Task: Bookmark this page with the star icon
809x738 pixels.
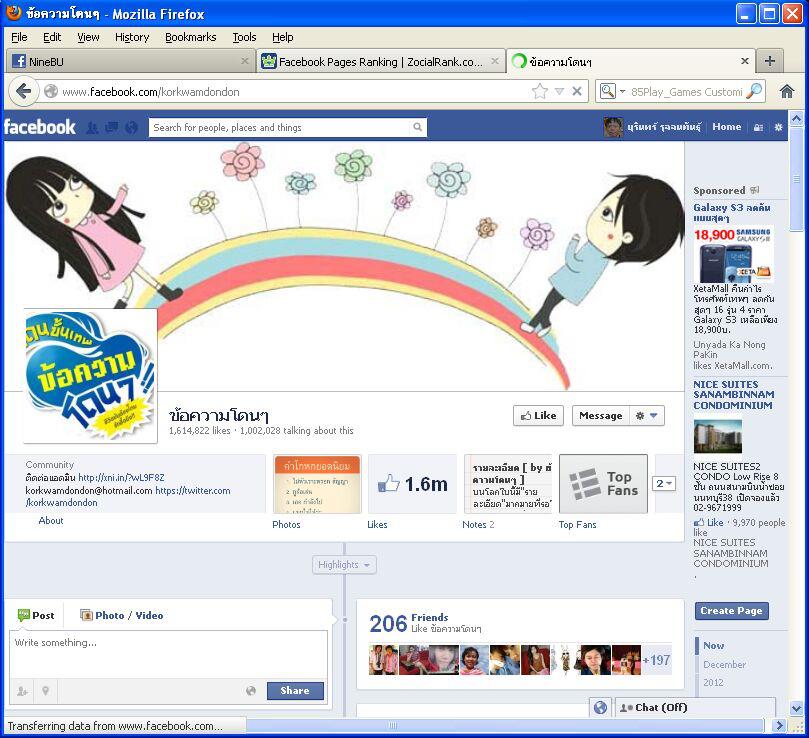Action: coord(540,91)
